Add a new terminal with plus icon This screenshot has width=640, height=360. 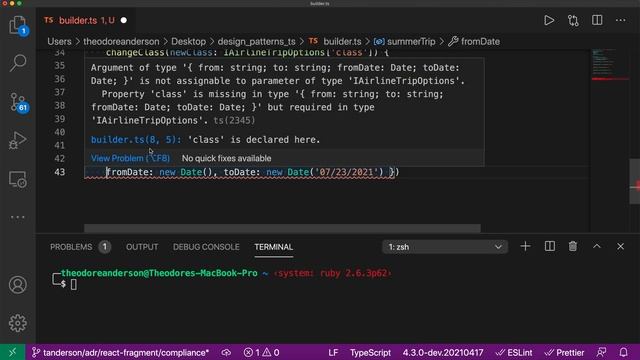coord(525,247)
